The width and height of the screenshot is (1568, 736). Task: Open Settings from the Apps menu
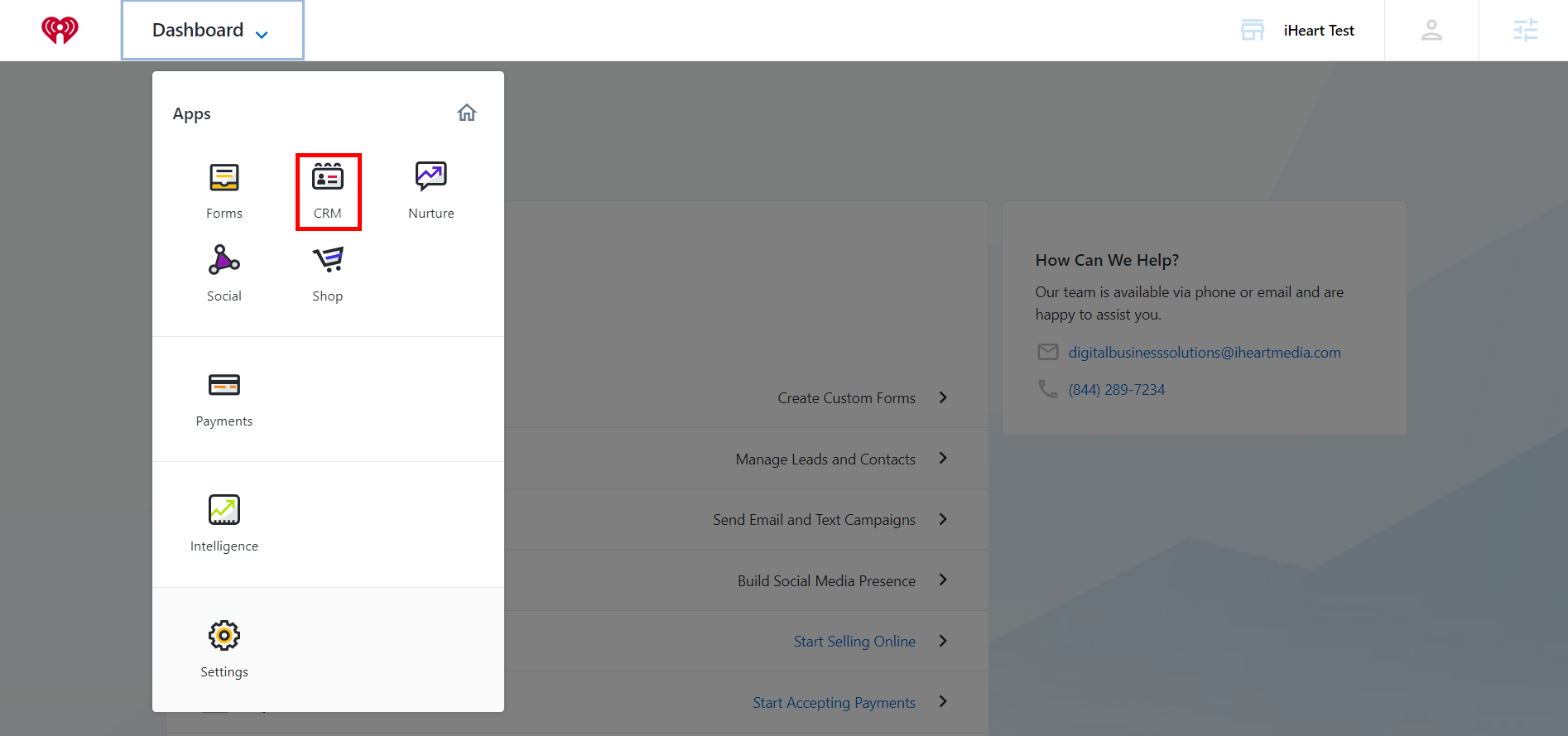click(224, 650)
